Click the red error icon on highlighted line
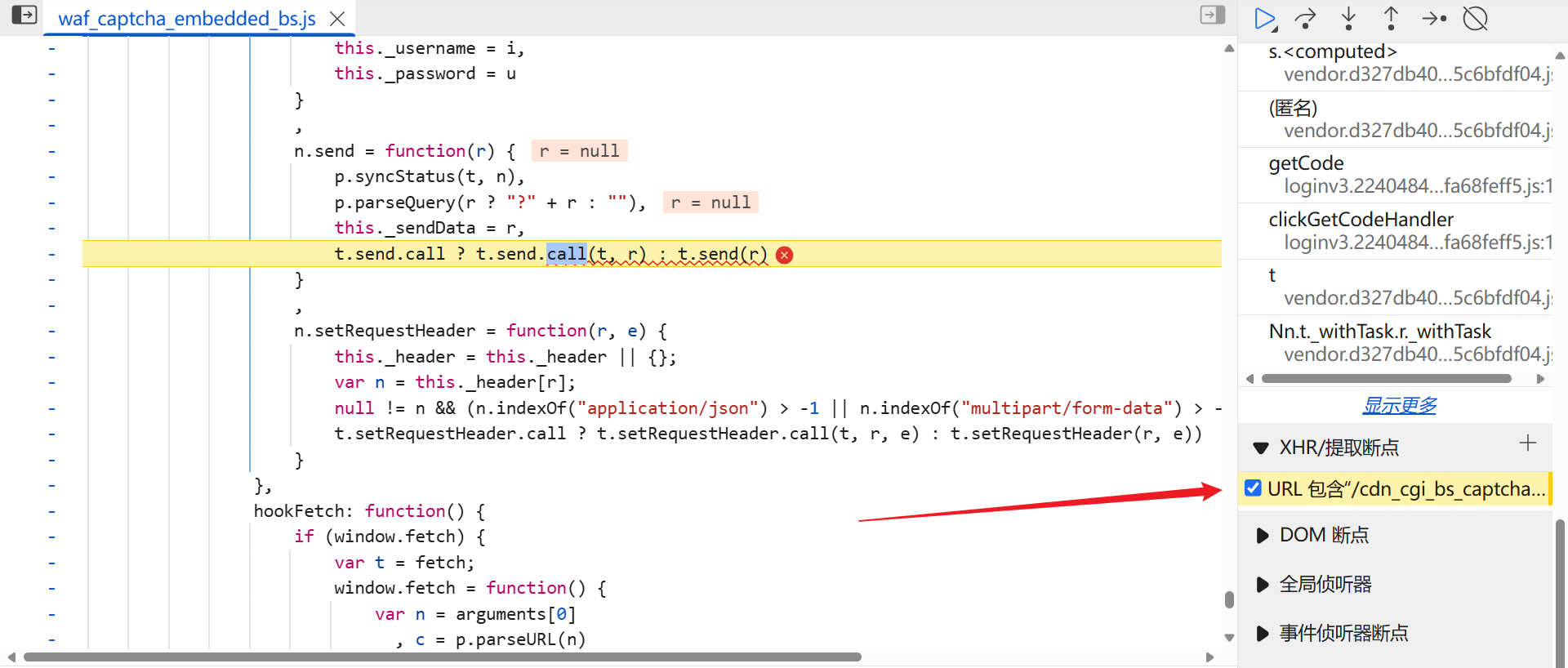This screenshot has width=1568, height=668. [x=785, y=255]
